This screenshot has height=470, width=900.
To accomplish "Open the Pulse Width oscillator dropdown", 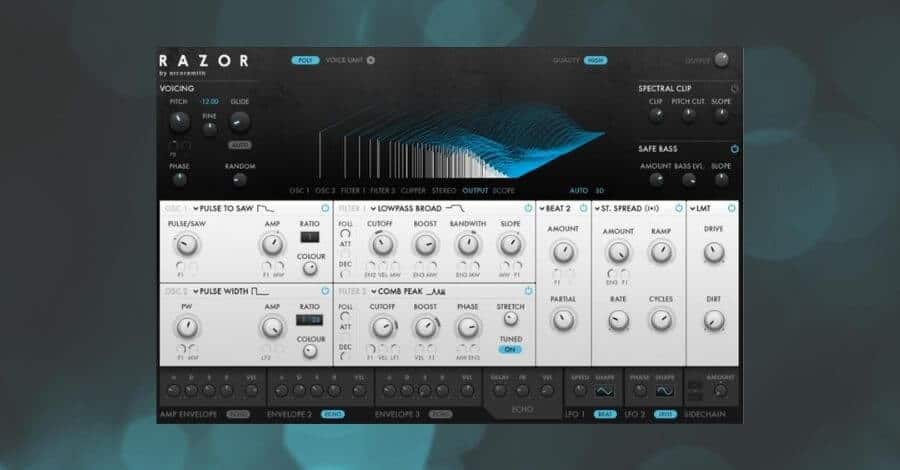I will pyautogui.click(x=220, y=292).
